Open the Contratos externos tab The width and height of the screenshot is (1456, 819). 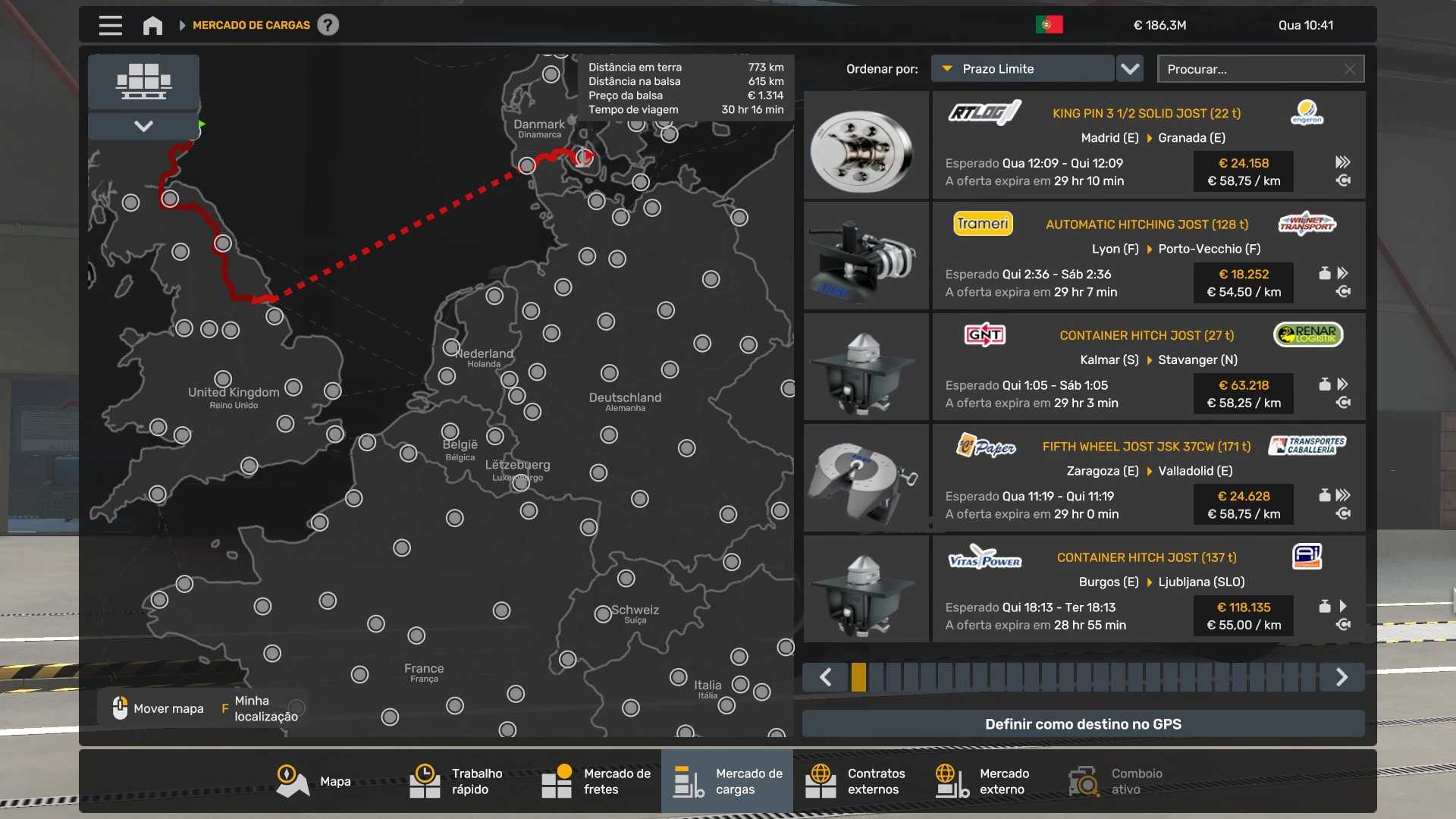pyautogui.click(x=855, y=781)
